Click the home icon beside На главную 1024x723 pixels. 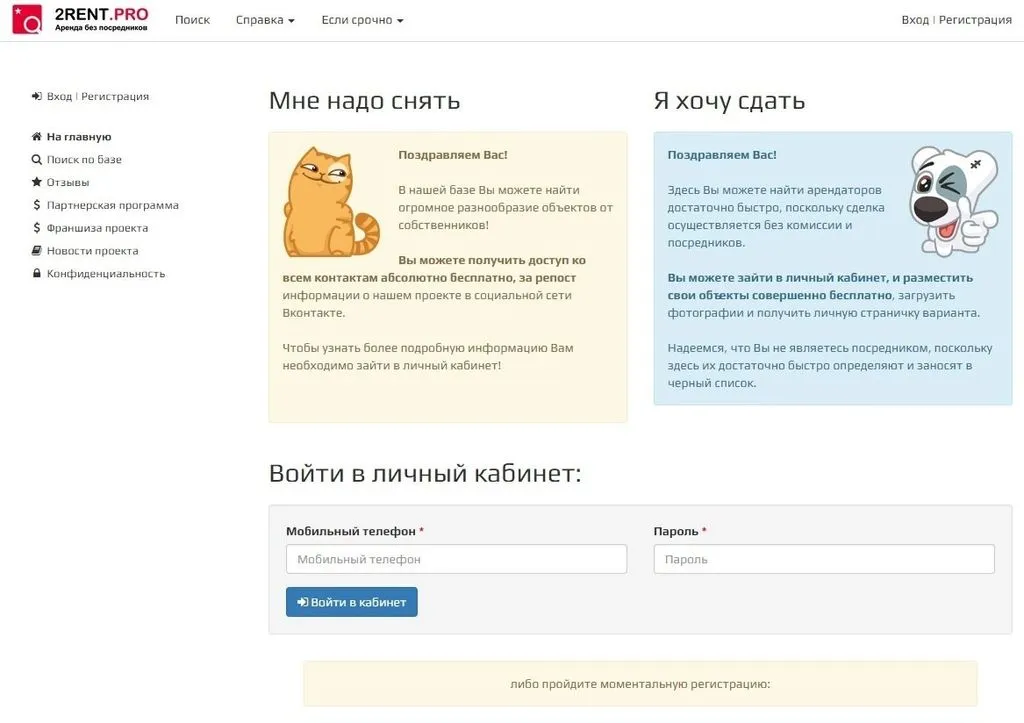37,137
